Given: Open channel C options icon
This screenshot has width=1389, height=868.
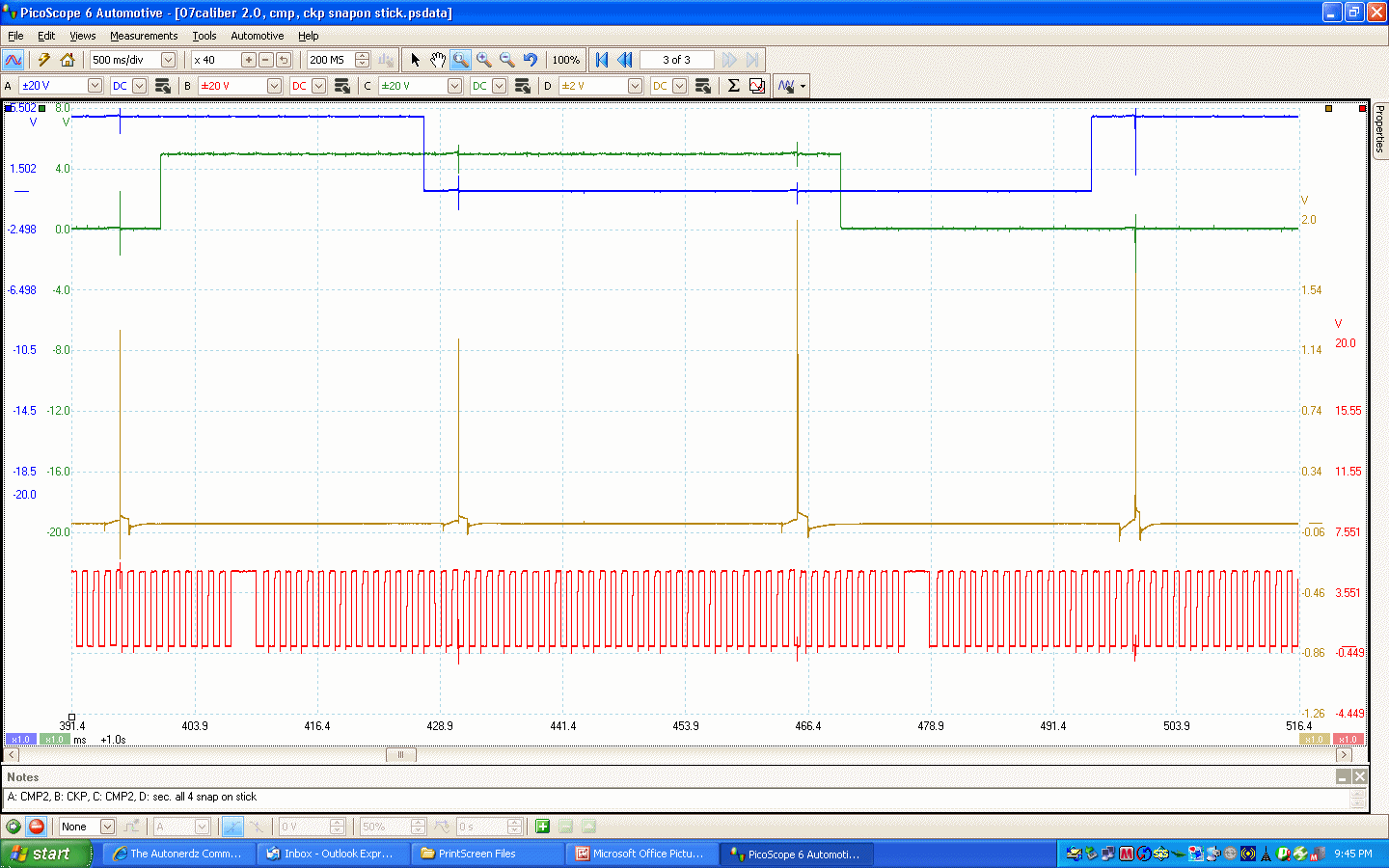Looking at the screenshot, I should tap(522, 86).
